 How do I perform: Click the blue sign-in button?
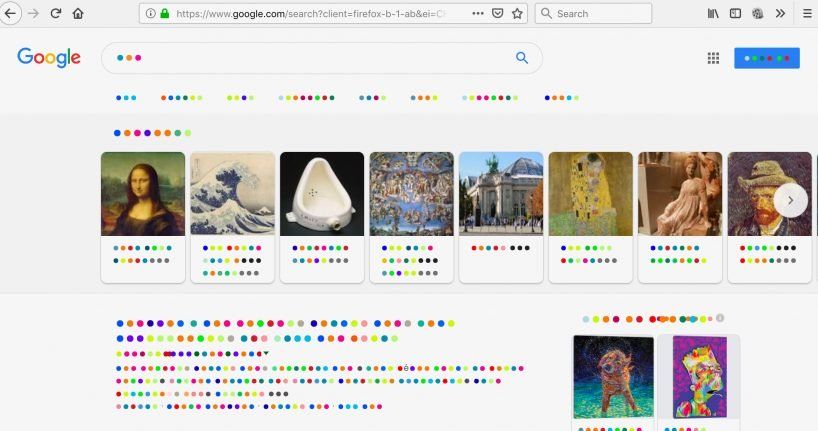767,58
